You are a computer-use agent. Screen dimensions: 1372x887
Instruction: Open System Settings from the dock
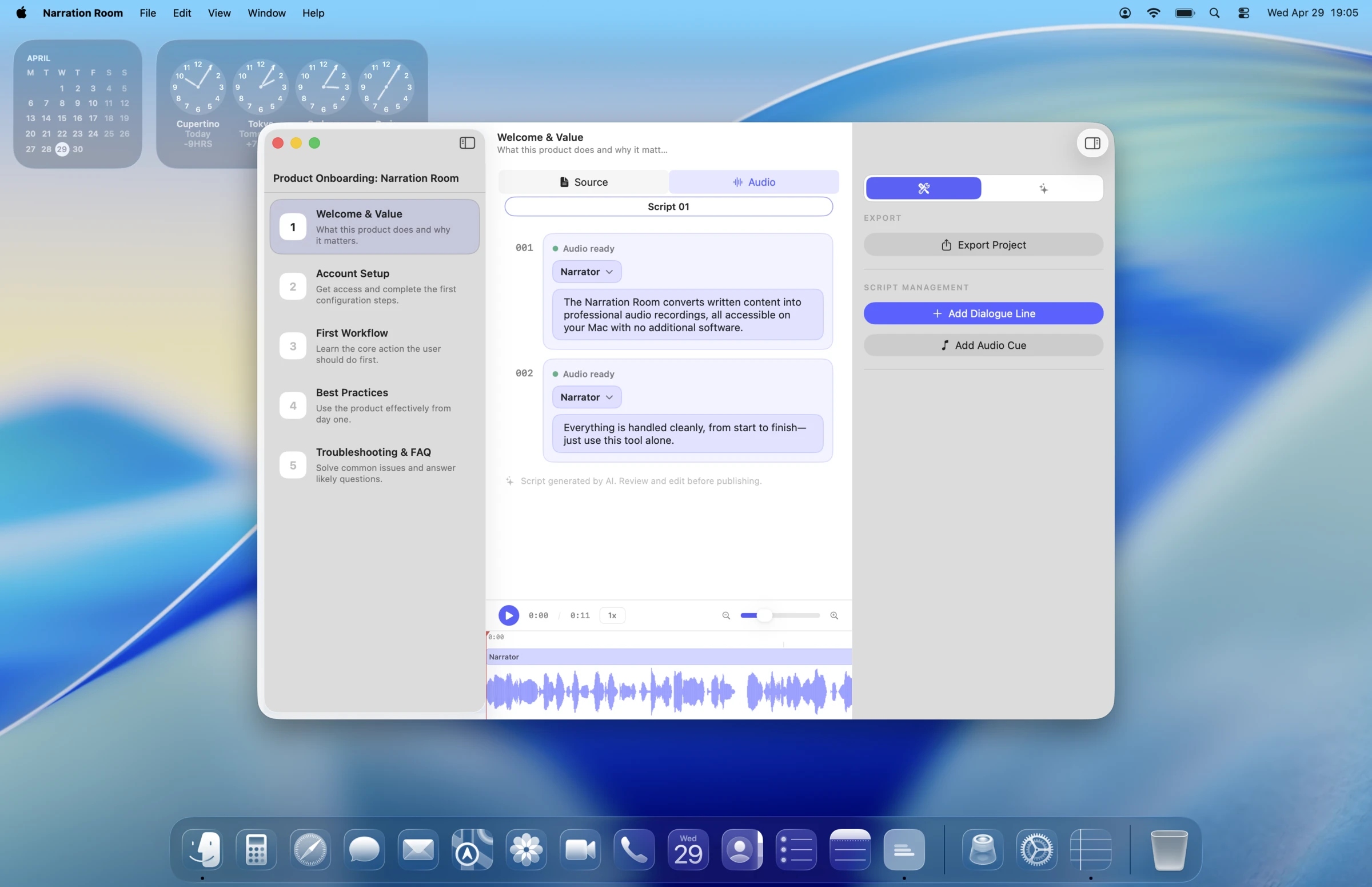tap(1036, 849)
